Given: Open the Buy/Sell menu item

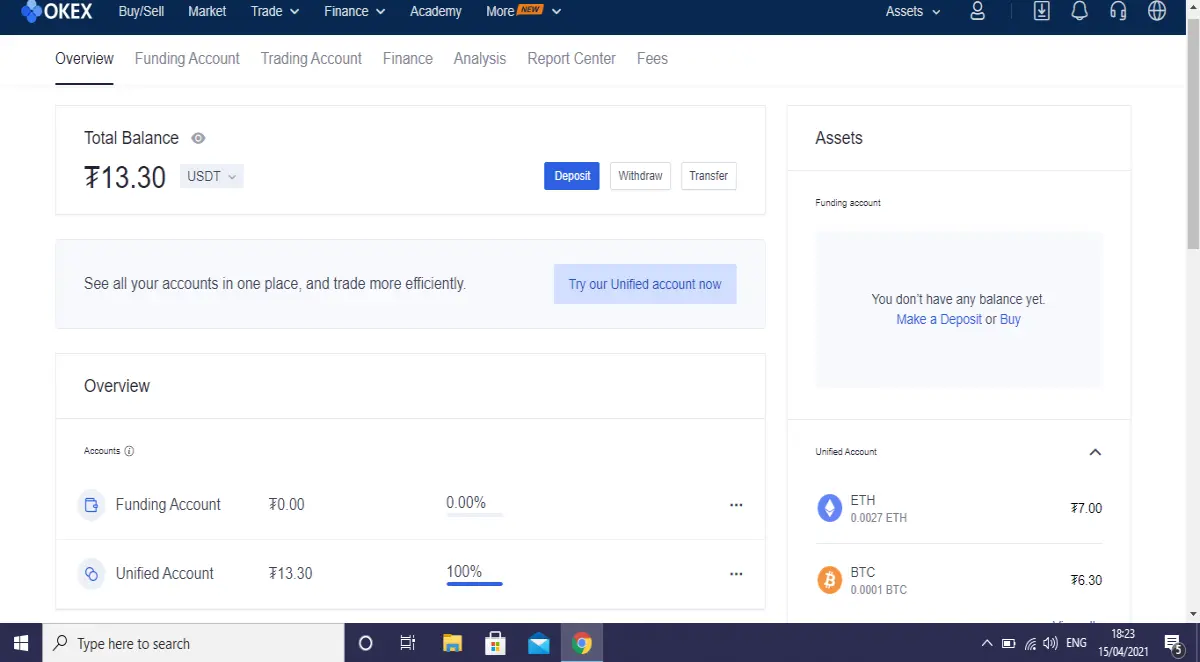Looking at the screenshot, I should click(x=142, y=12).
